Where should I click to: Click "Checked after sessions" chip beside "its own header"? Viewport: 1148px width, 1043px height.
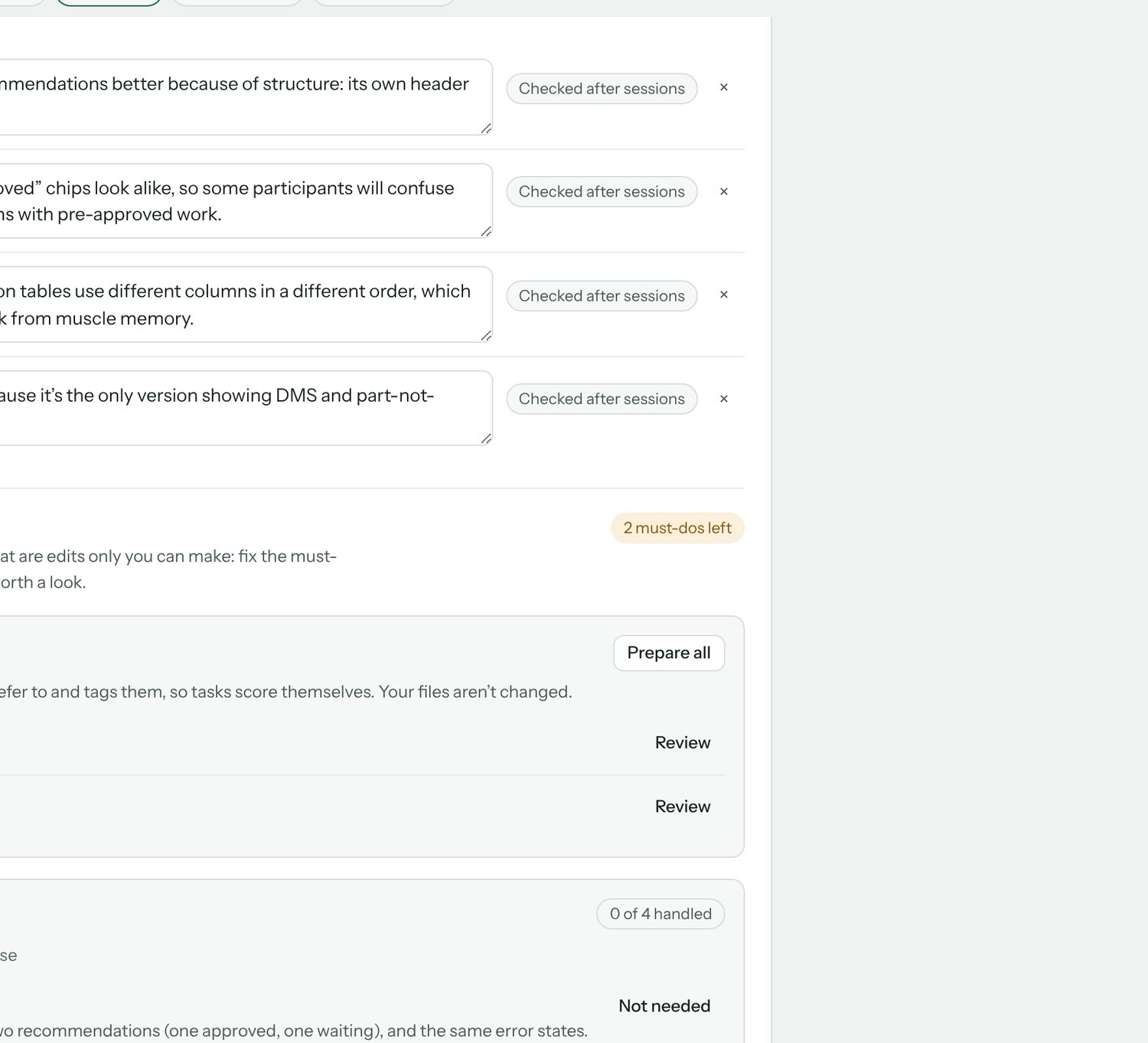(x=602, y=89)
